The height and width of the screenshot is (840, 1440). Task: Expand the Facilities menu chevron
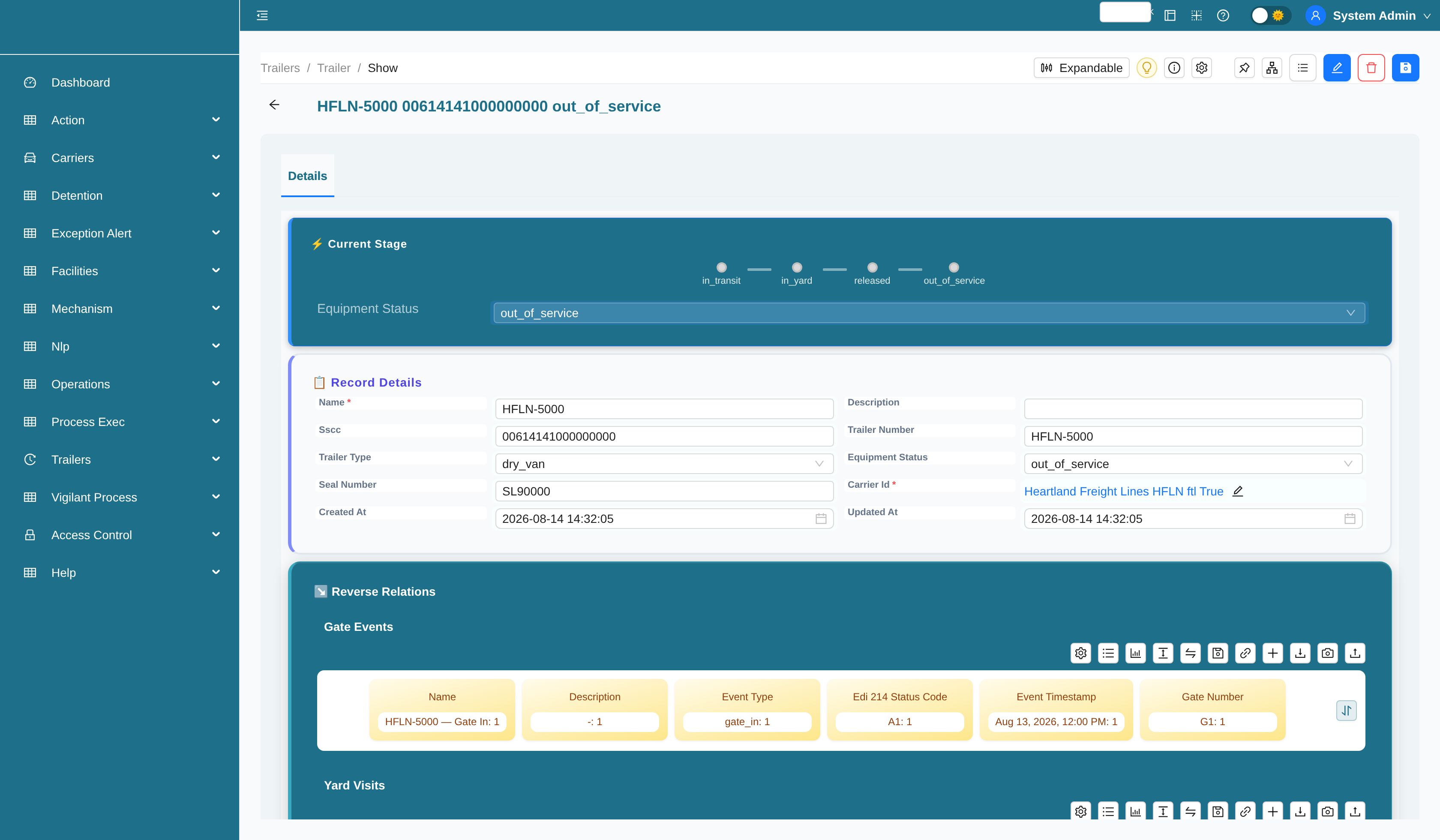point(216,271)
